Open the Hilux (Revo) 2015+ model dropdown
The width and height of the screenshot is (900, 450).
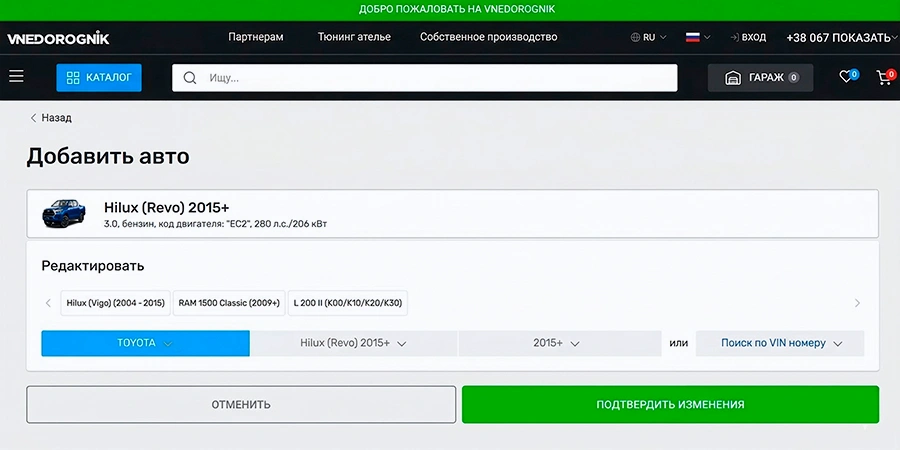click(x=353, y=343)
